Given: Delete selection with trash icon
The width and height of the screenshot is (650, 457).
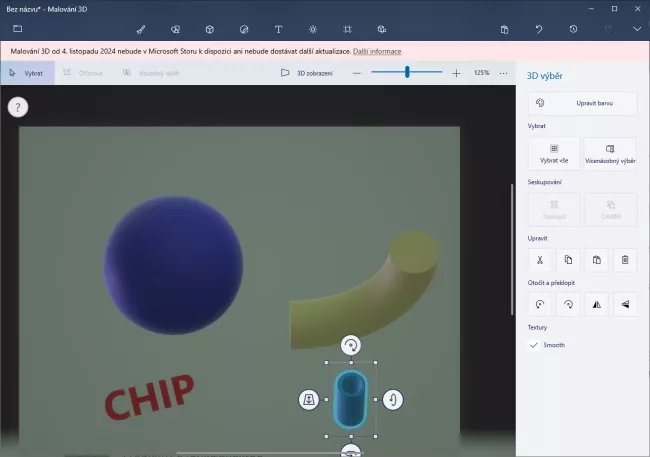Looking at the screenshot, I should pos(624,260).
